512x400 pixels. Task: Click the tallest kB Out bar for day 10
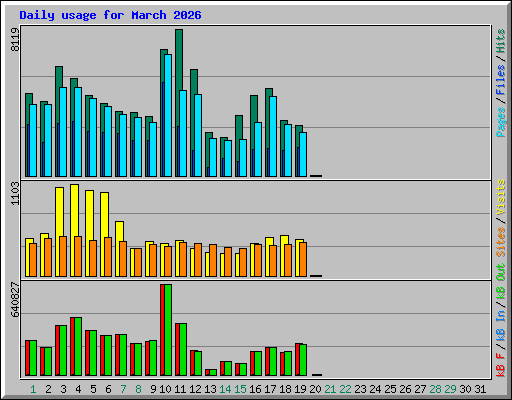(x=168, y=330)
